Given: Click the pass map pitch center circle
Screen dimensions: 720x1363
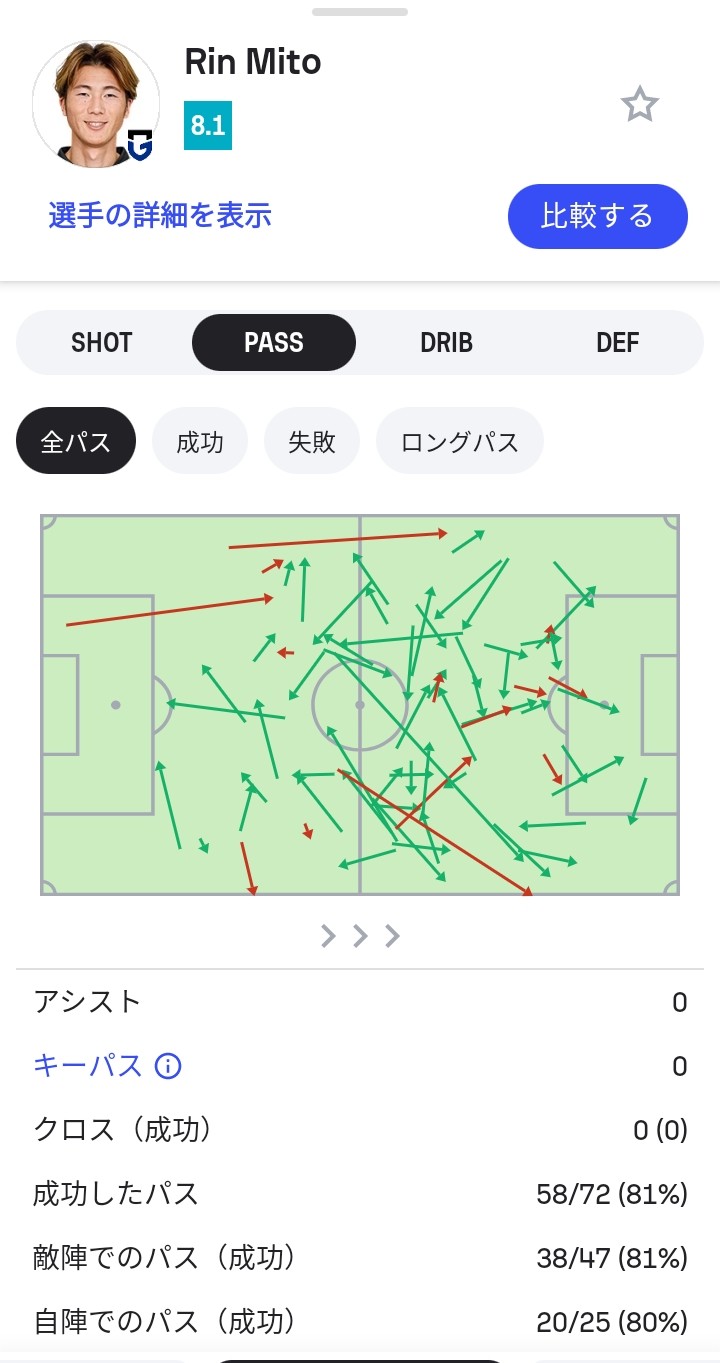Looking at the screenshot, I should pyautogui.click(x=360, y=705).
